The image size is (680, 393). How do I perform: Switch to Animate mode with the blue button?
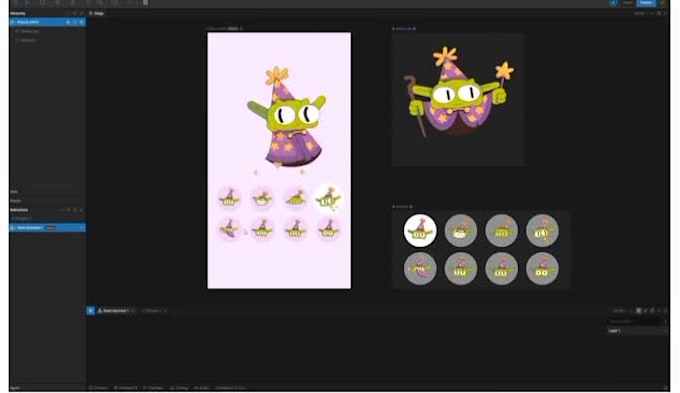pos(646,3)
